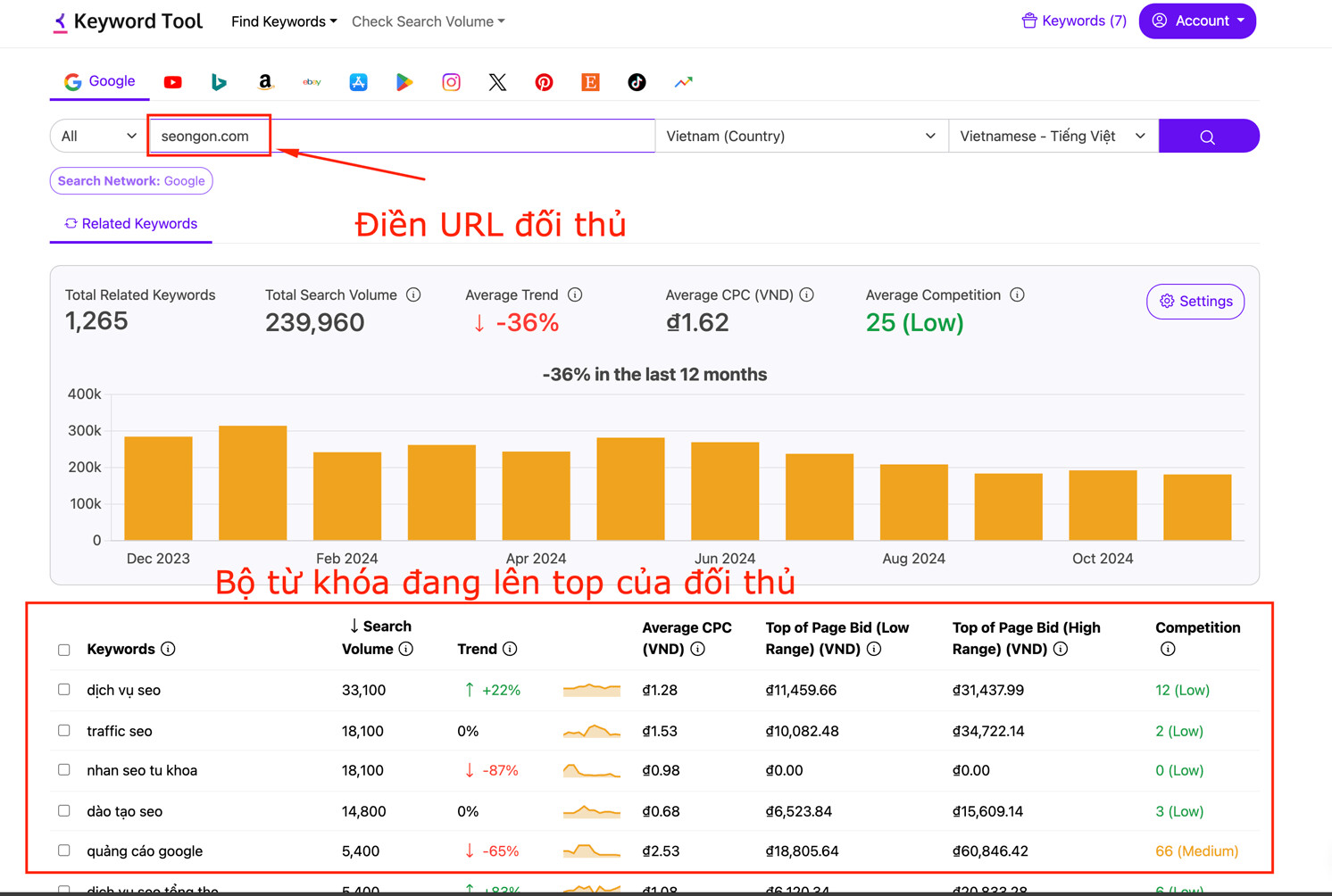The height and width of the screenshot is (896, 1332).
Task: Click info icon beside Average CPC header
Action: point(698,649)
